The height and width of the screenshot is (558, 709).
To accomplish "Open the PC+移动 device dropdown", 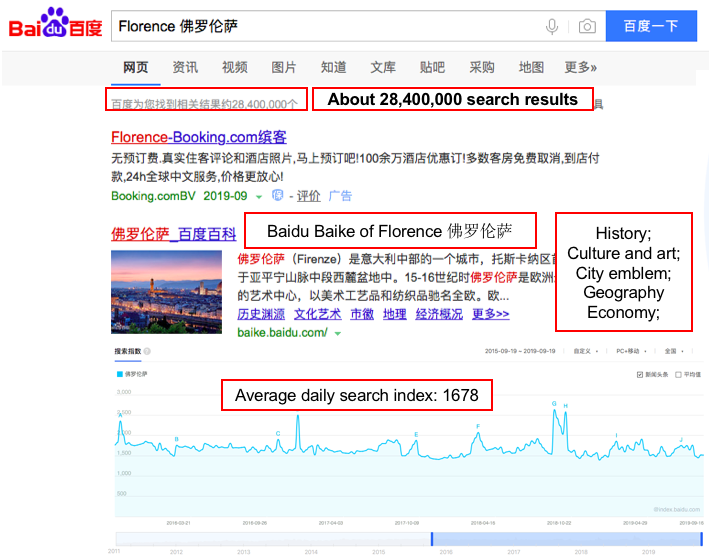I will 631,351.
